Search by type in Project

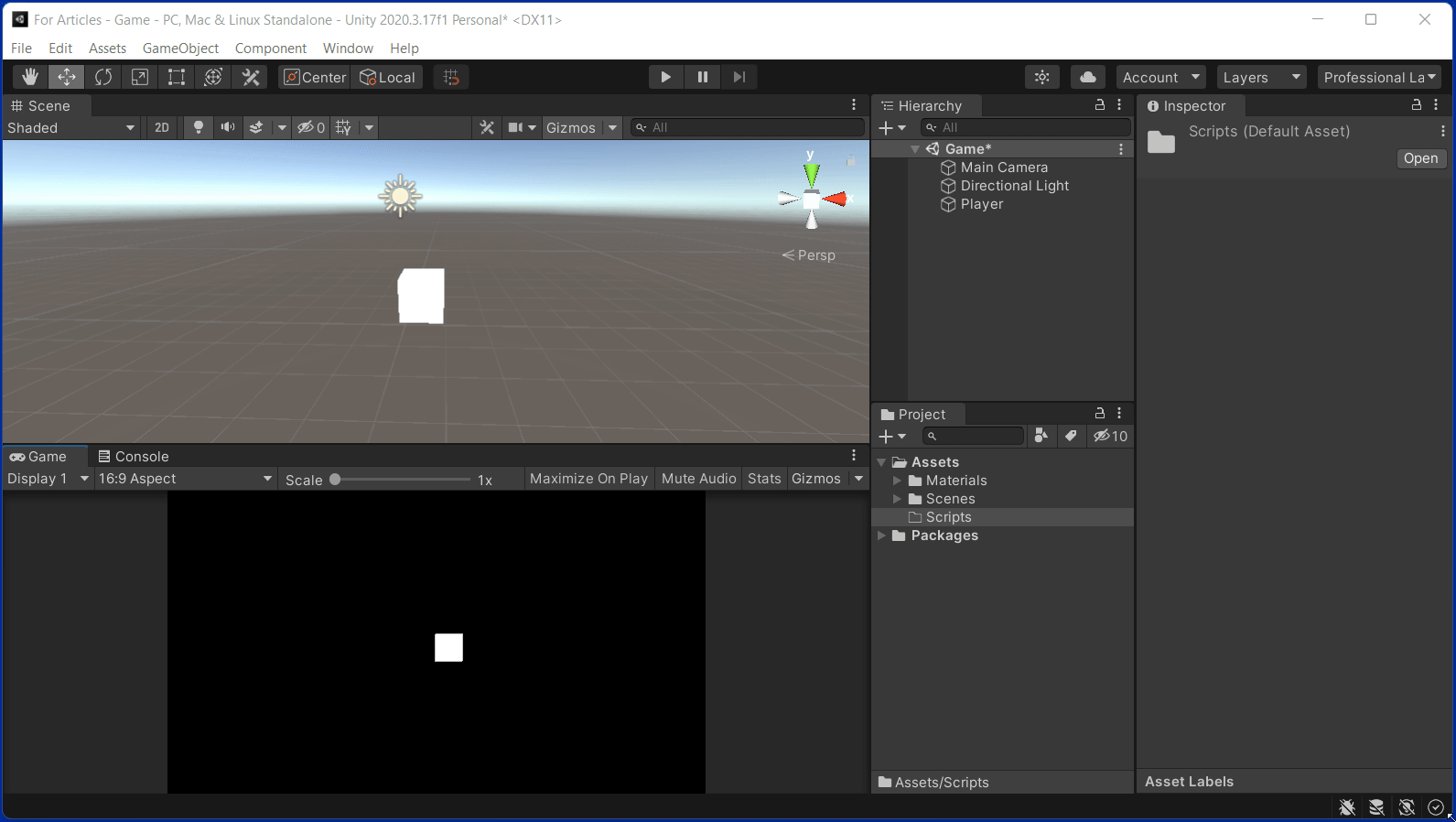tap(1041, 437)
